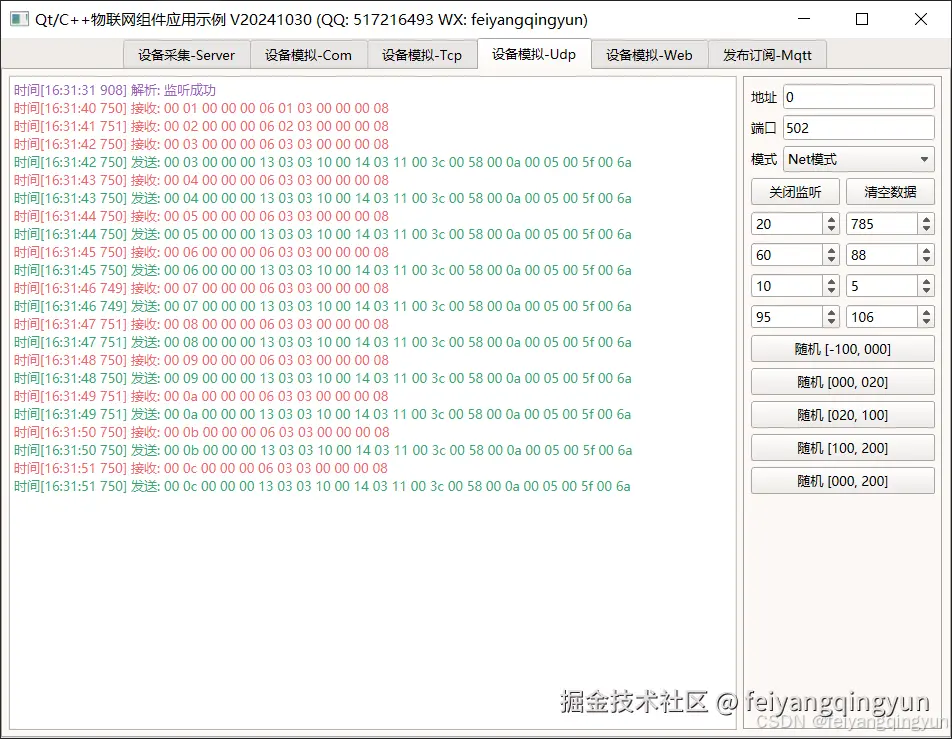
Task: Switch to the 设备采集-Server tab
Action: [186, 55]
